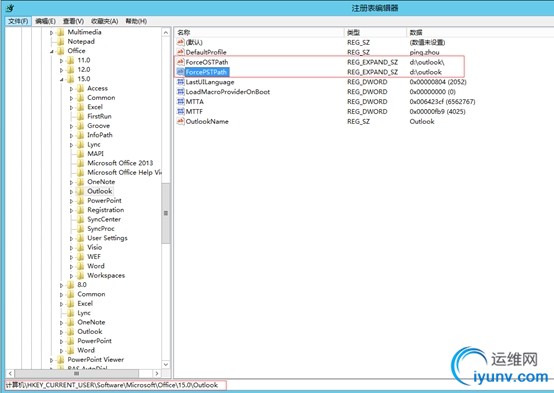Open the 帮助(H) menu
The height and width of the screenshot is (393, 554).
coord(136,21)
